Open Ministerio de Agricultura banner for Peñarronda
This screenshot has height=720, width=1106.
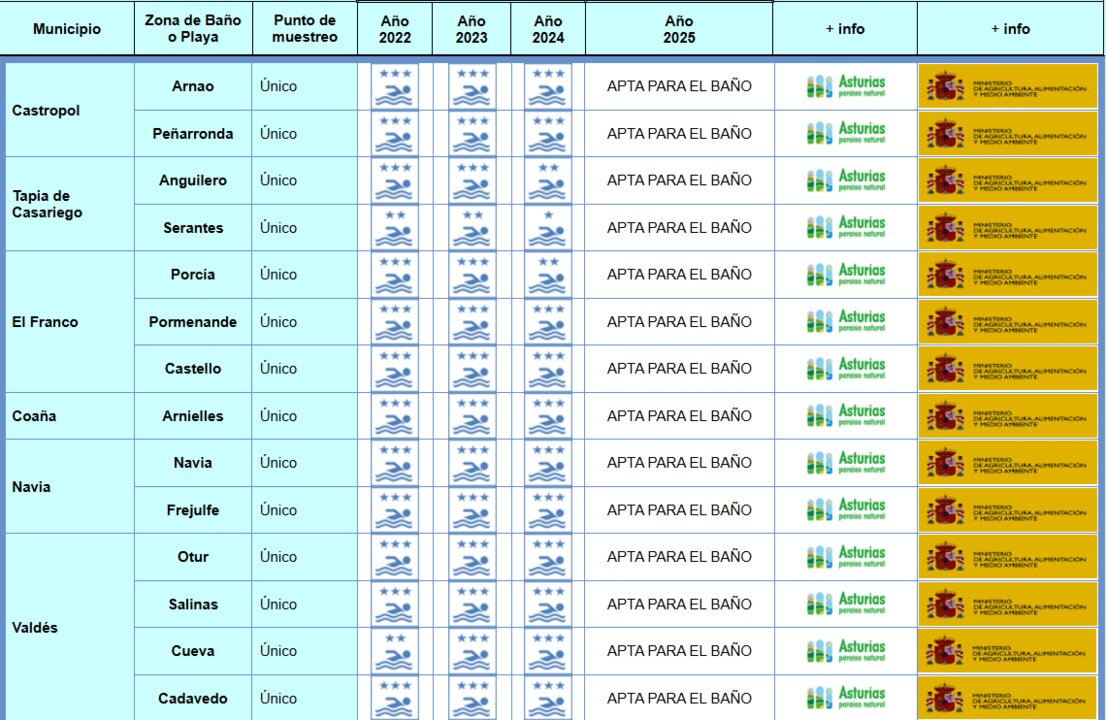1008,133
